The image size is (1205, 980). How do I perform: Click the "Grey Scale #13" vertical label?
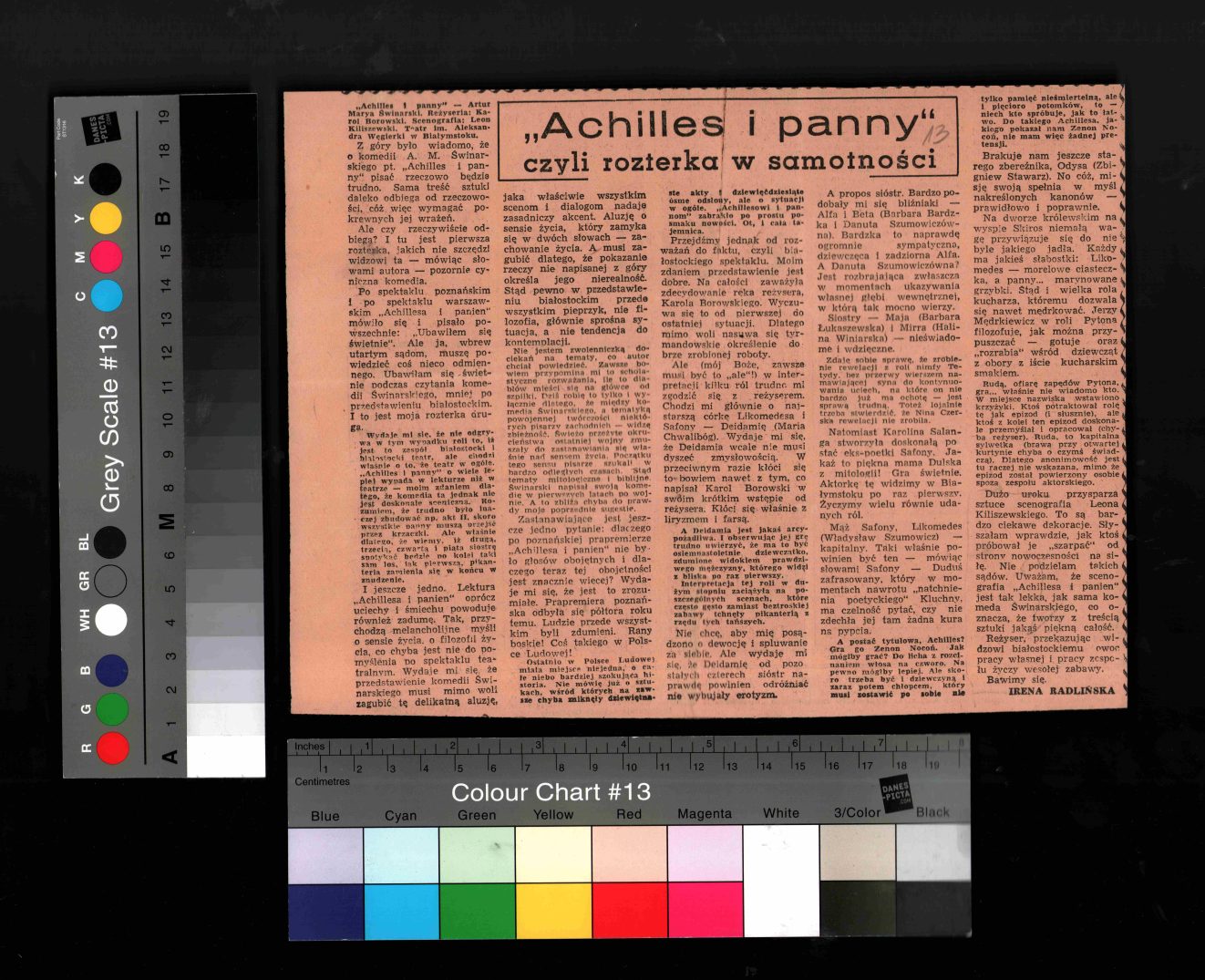[109, 418]
